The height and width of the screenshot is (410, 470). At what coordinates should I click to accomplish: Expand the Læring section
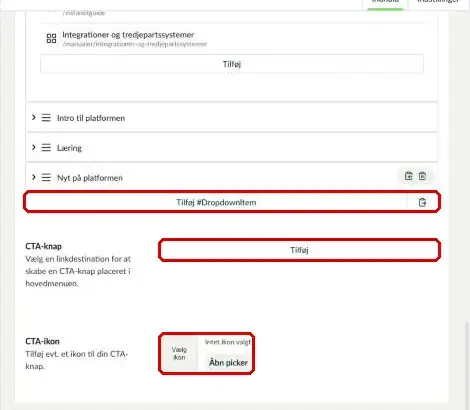click(34, 147)
